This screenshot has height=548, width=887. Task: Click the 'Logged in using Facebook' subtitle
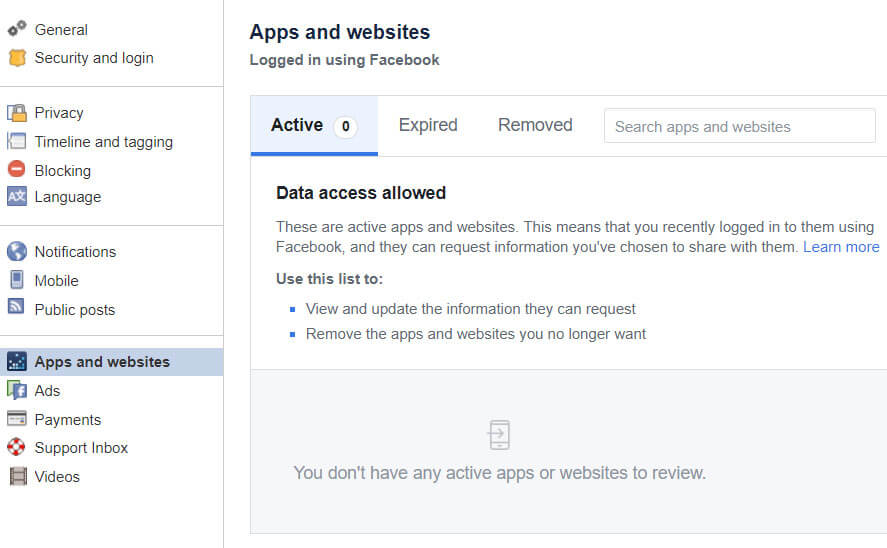(345, 60)
